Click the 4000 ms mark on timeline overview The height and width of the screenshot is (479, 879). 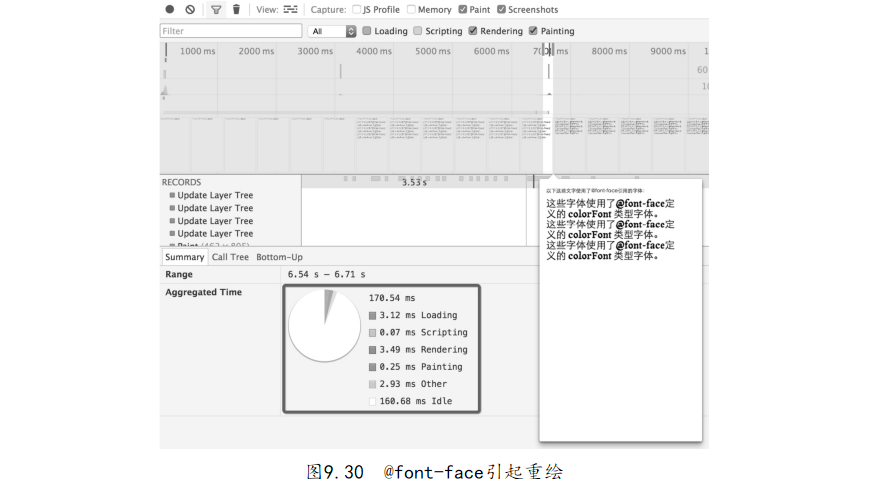point(374,51)
